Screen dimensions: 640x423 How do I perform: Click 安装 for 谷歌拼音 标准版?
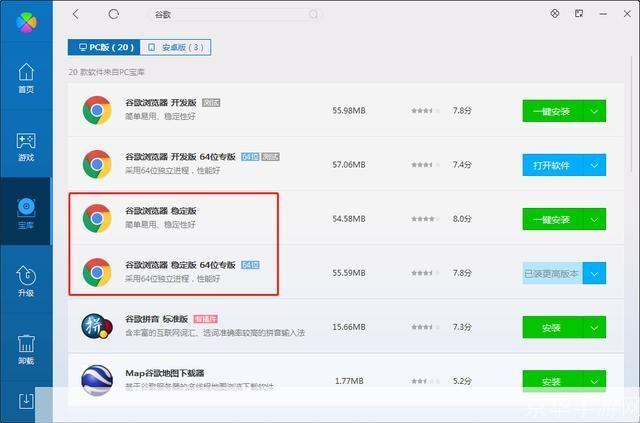(553, 327)
